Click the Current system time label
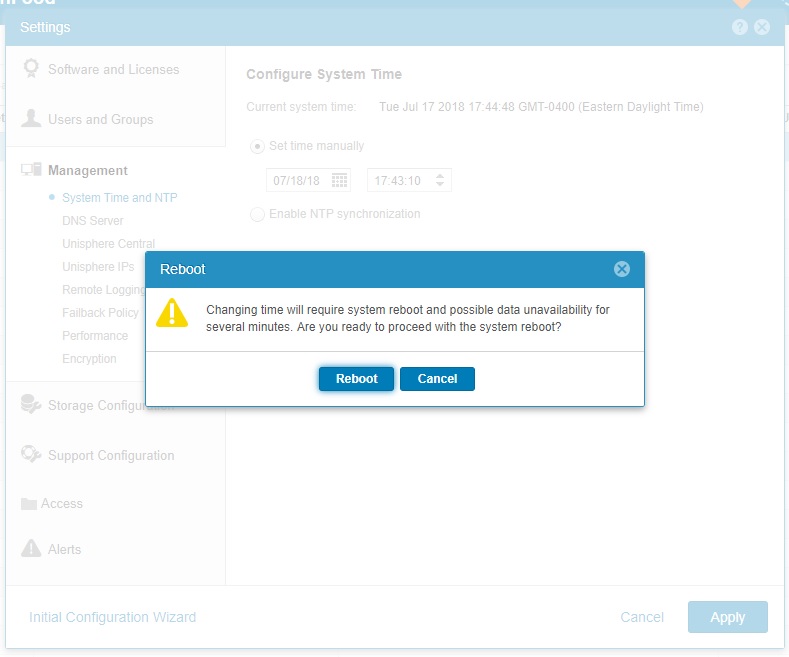This screenshot has height=657, width=789. 301,107
